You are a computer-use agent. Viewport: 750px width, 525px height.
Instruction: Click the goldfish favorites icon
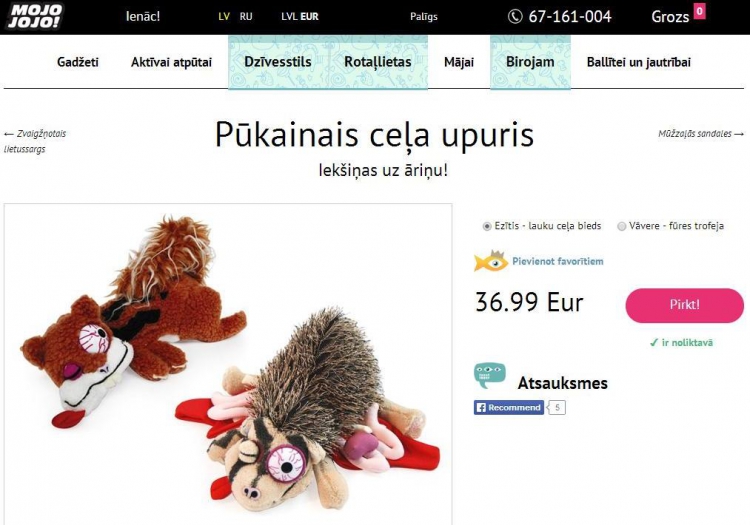[x=491, y=261]
